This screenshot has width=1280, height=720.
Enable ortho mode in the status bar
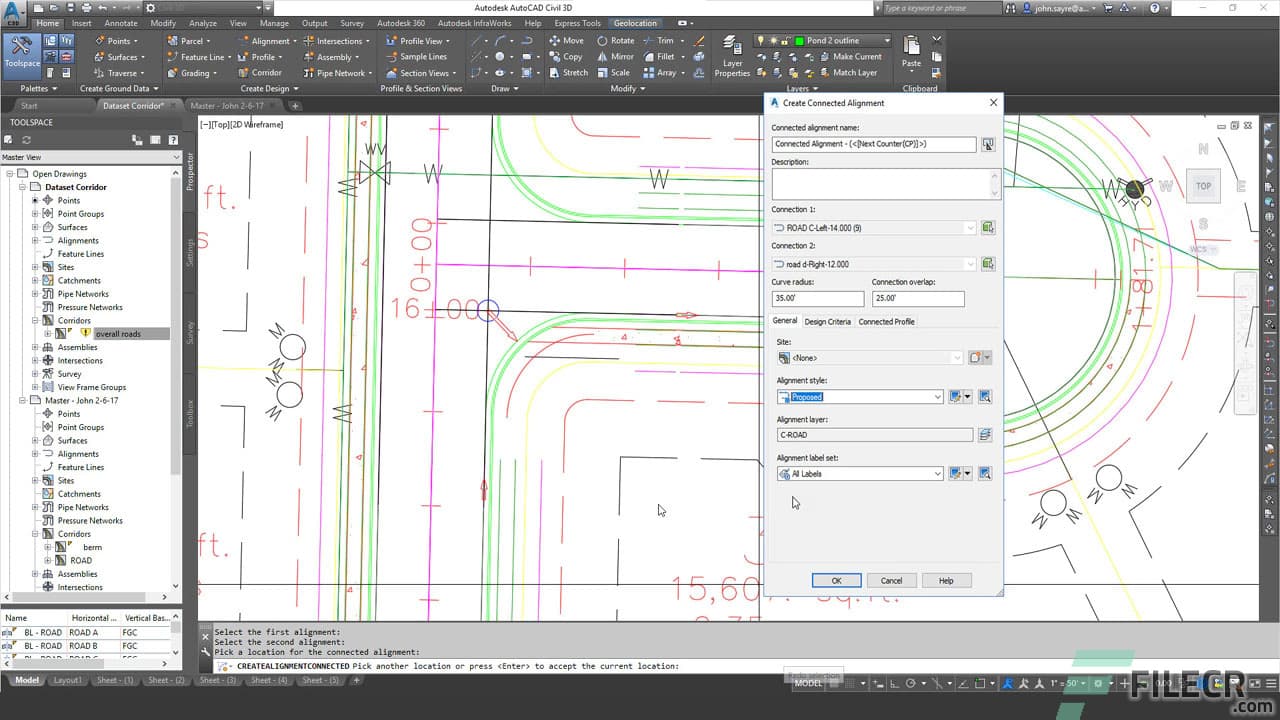(895, 684)
